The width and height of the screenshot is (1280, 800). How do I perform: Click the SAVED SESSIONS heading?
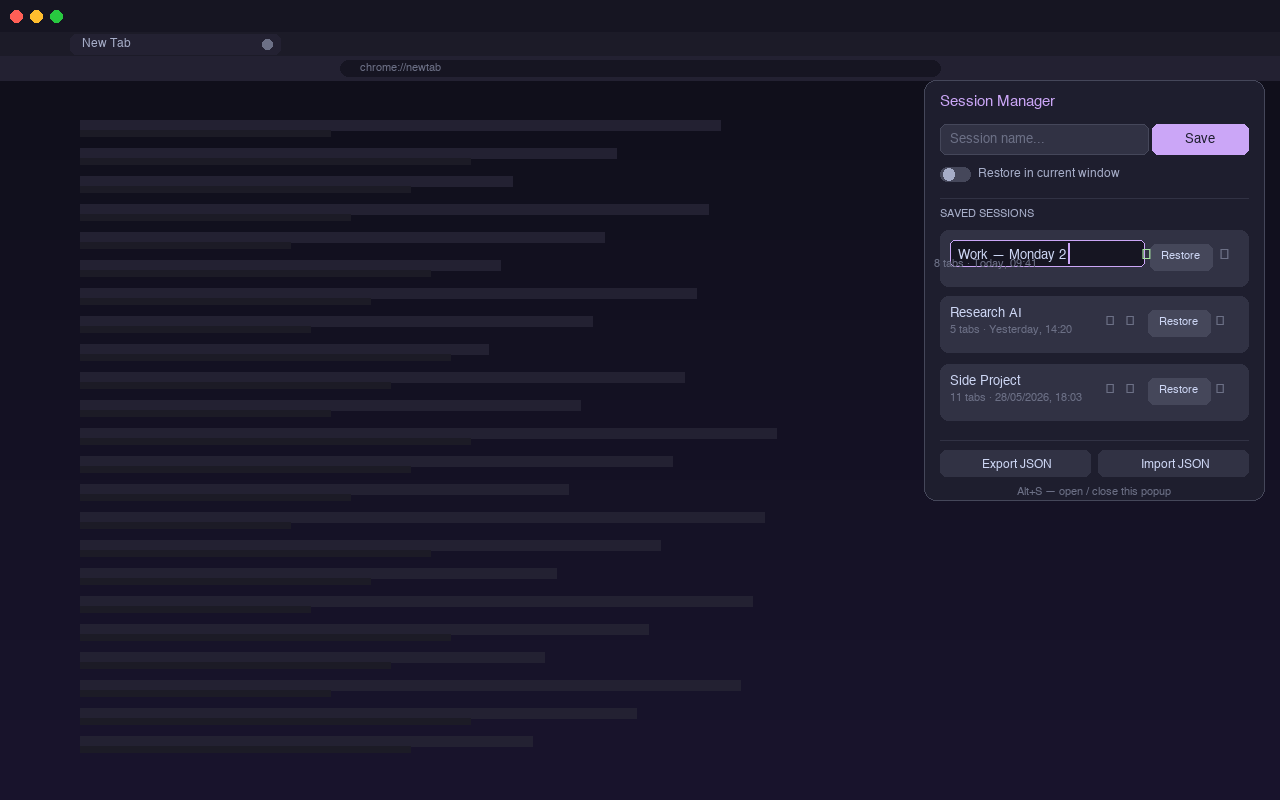coord(987,213)
